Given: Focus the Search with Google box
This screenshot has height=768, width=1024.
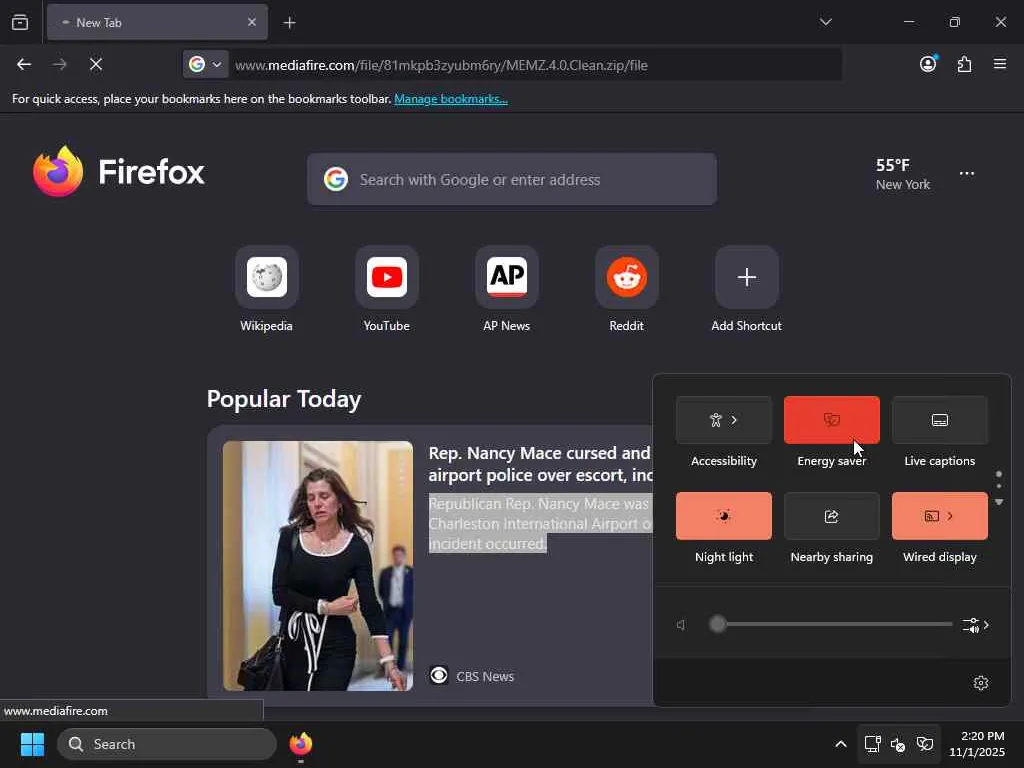Looking at the screenshot, I should coord(511,180).
